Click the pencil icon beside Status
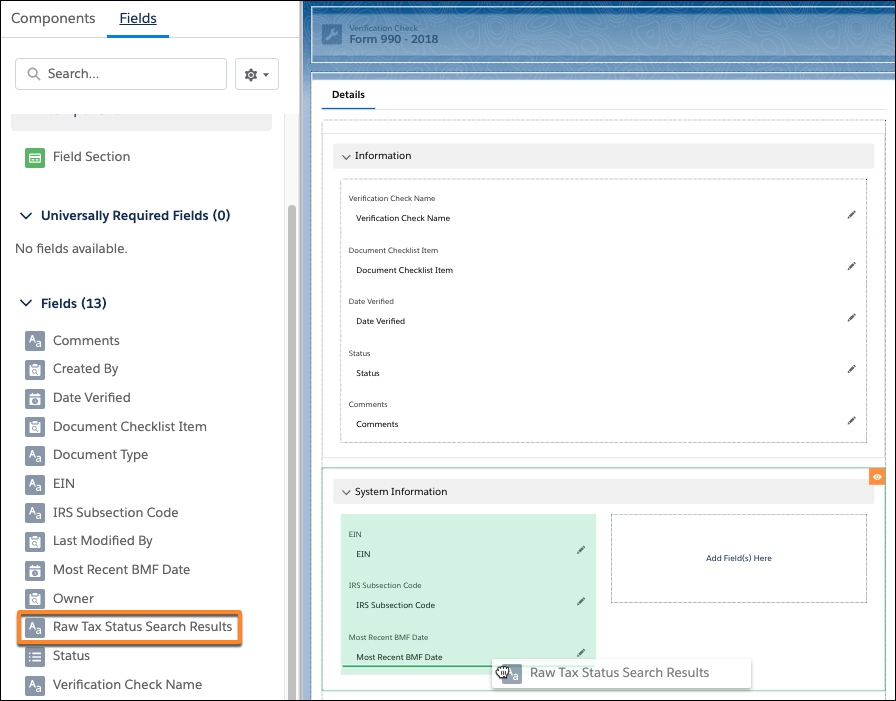This screenshot has height=701, width=896. (x=851, y=369)
